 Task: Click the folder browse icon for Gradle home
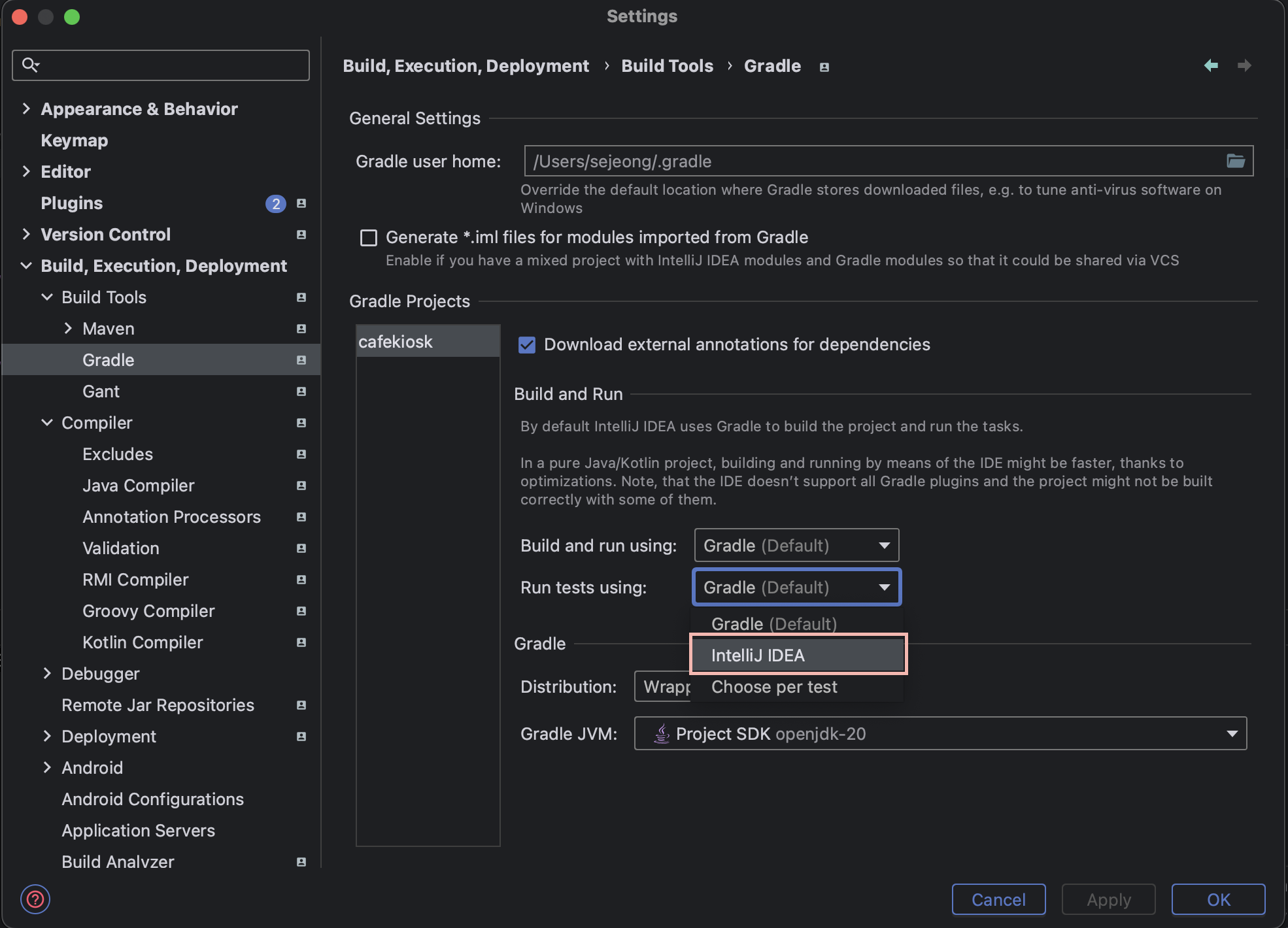click(x=1235, y=161)
